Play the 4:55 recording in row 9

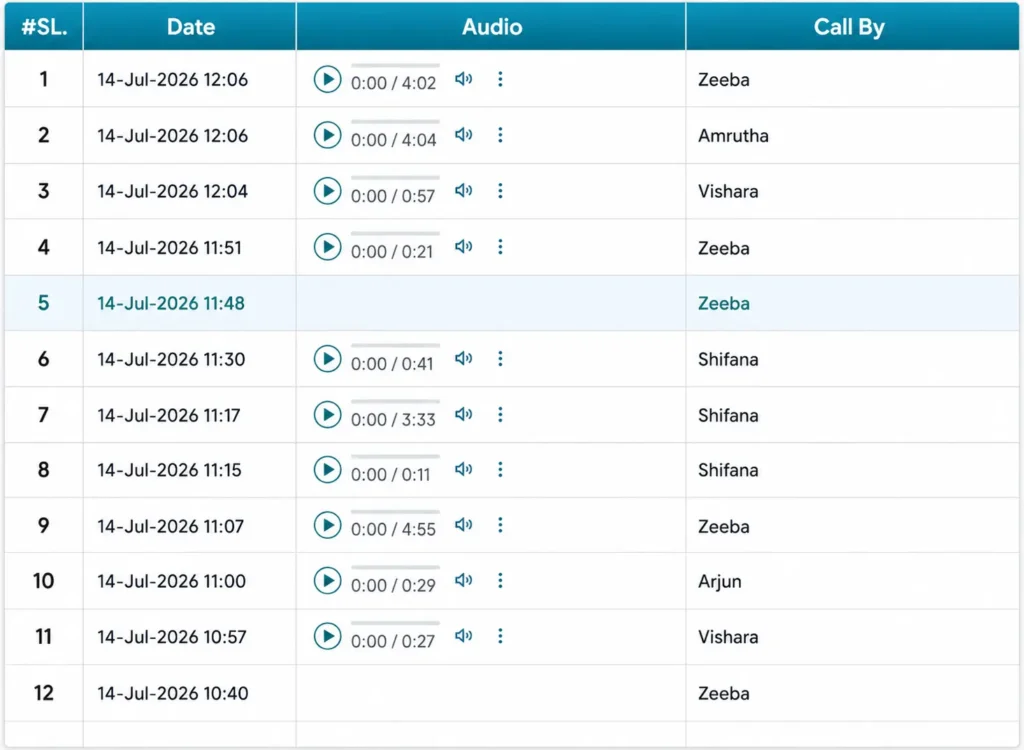tap(327, 525)
